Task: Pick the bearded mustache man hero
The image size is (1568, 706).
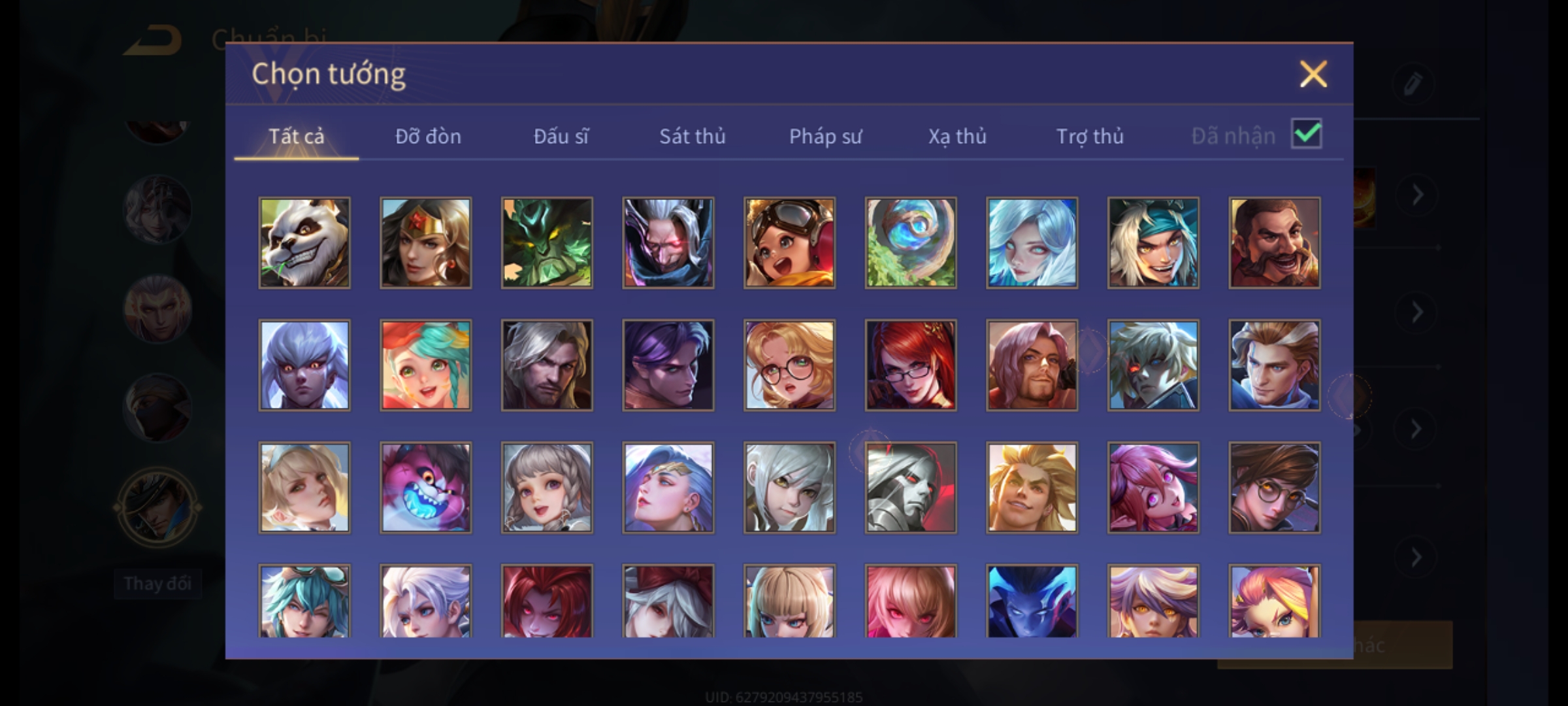Action: tap(1275, 243)
